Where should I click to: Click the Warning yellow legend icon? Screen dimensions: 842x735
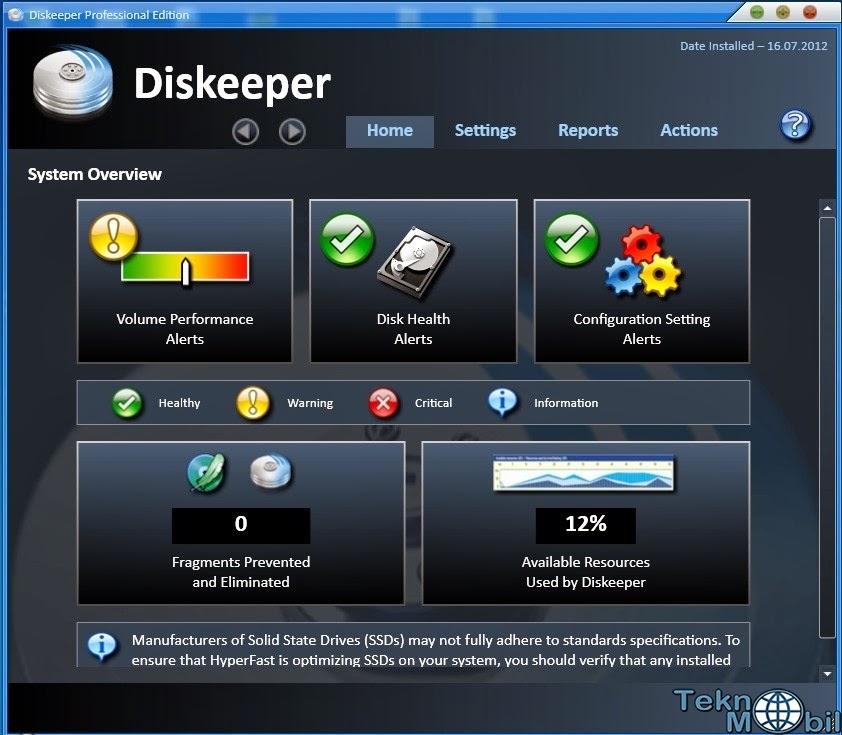click(x=253, y=403)
